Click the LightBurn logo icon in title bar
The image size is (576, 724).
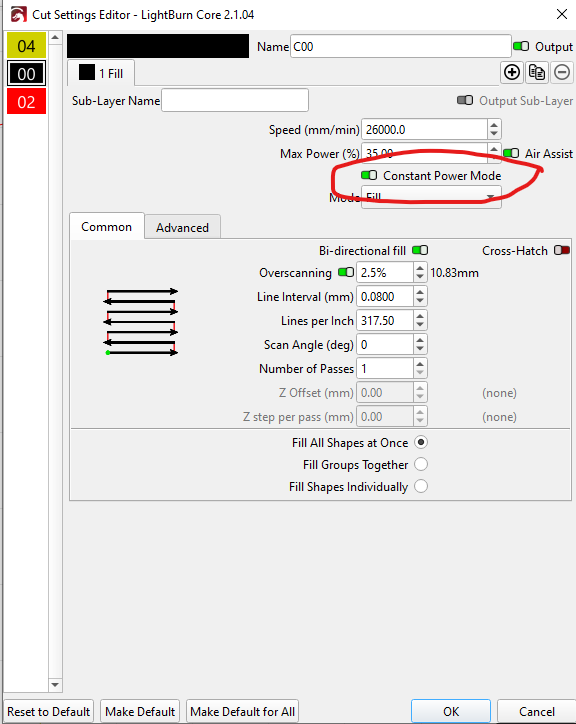coord(18,14)
